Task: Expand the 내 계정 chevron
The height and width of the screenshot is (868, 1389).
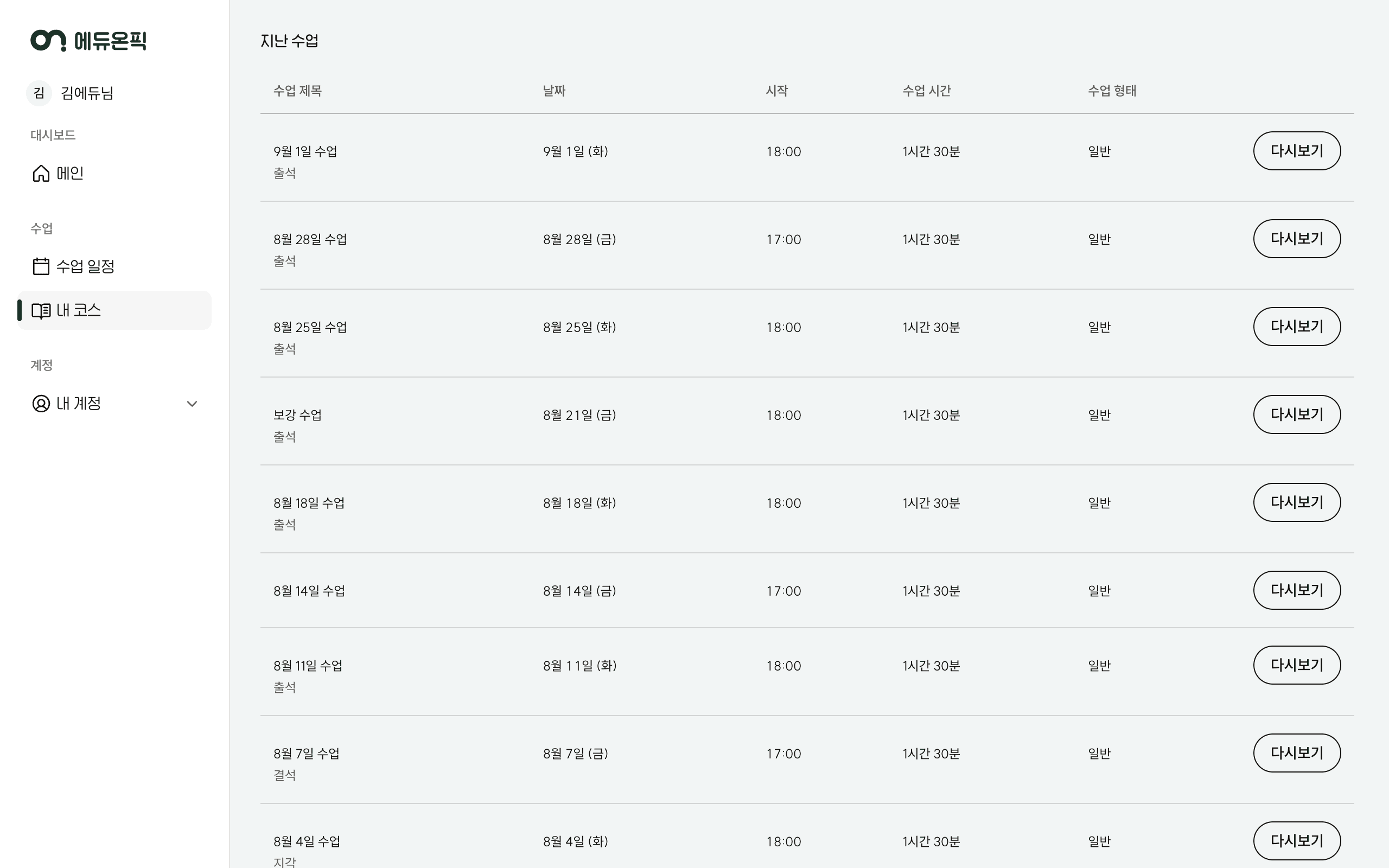Action: pos(192,404)
